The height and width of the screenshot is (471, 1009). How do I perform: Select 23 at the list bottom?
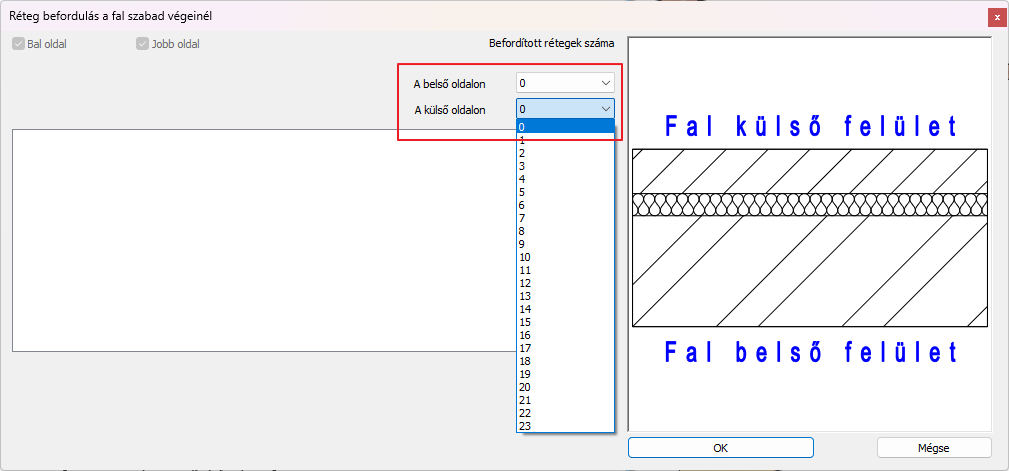564,426
